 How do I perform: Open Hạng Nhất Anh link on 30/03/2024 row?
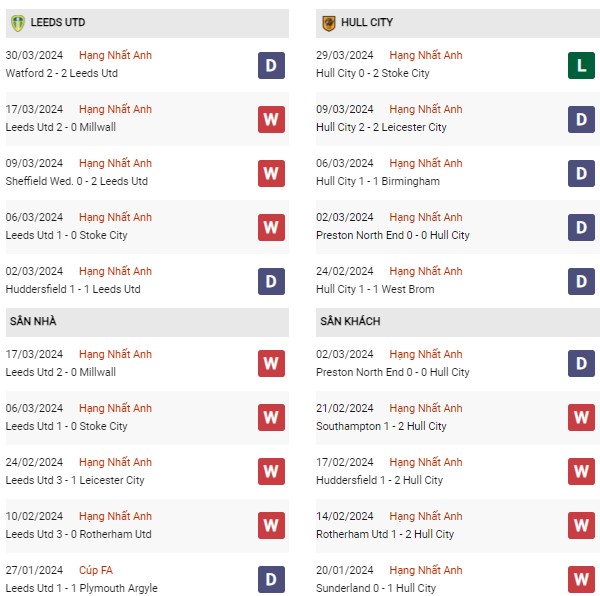115,55
